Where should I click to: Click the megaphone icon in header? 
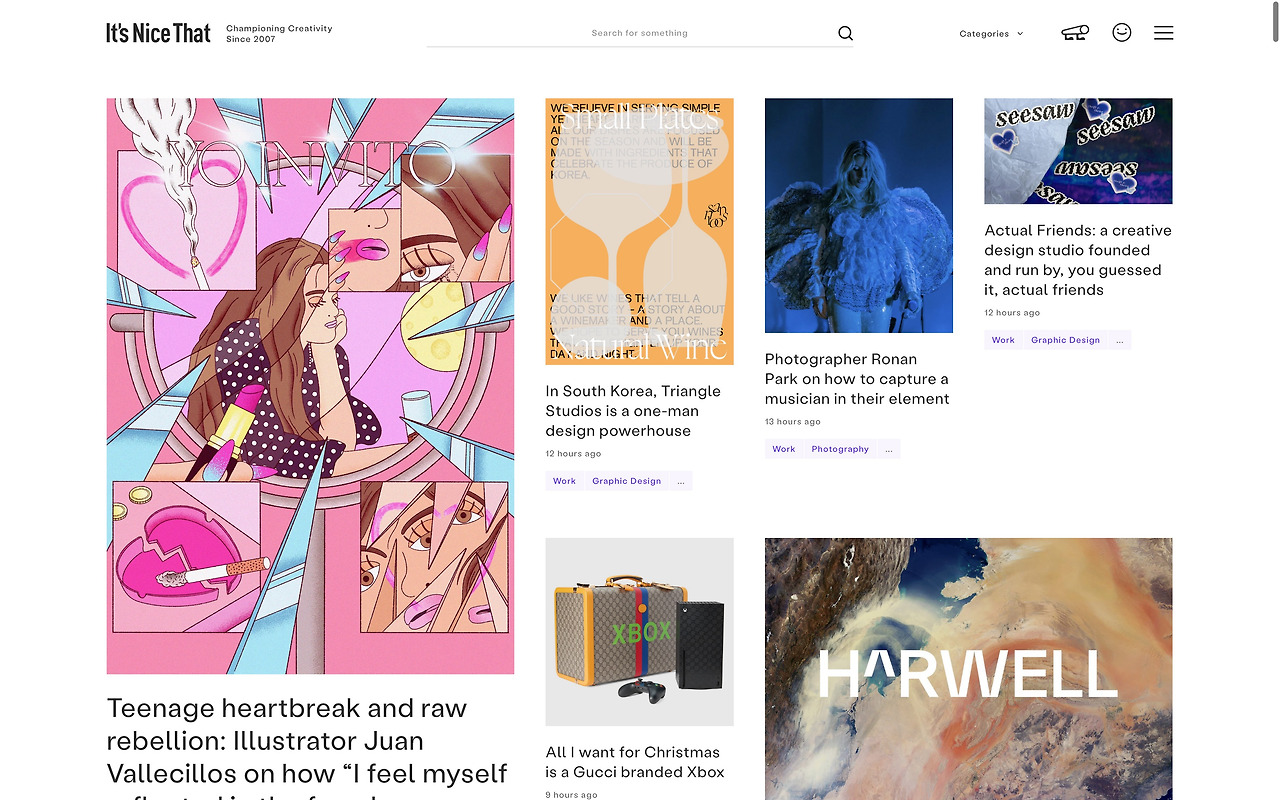click(1075, 33)
